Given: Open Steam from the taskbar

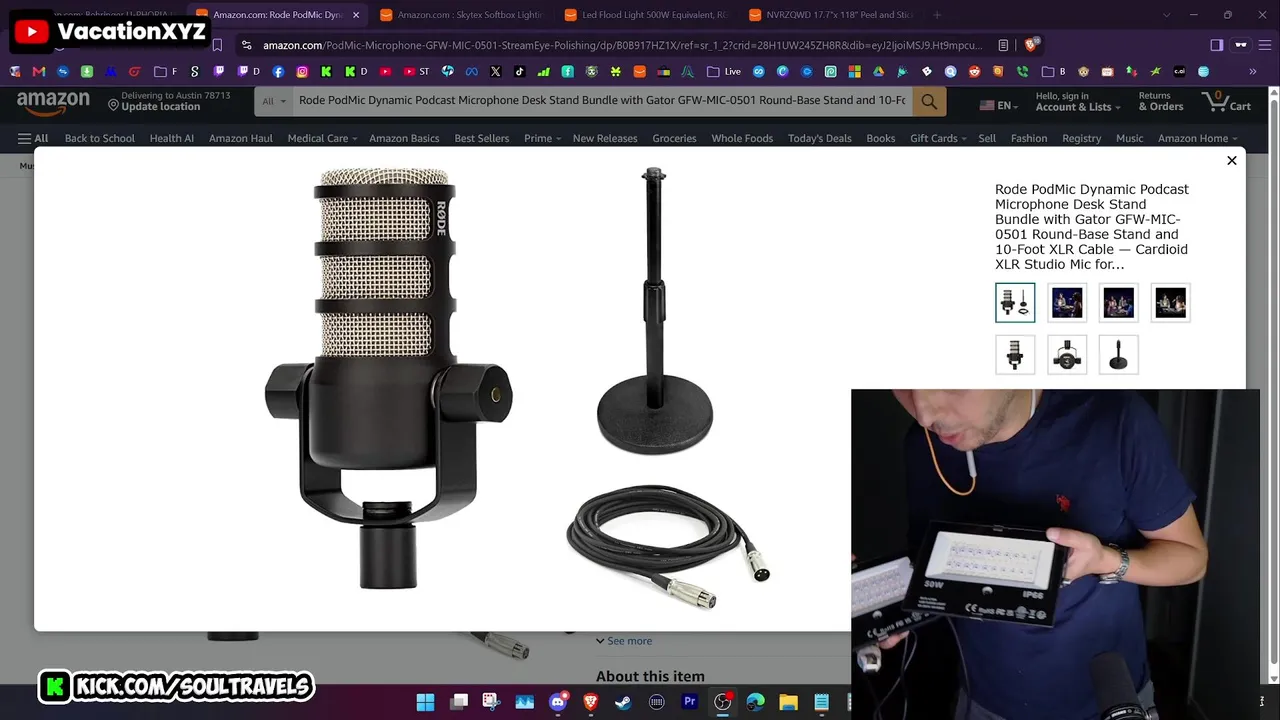Looking at the screenshot, I should (623, 702).
